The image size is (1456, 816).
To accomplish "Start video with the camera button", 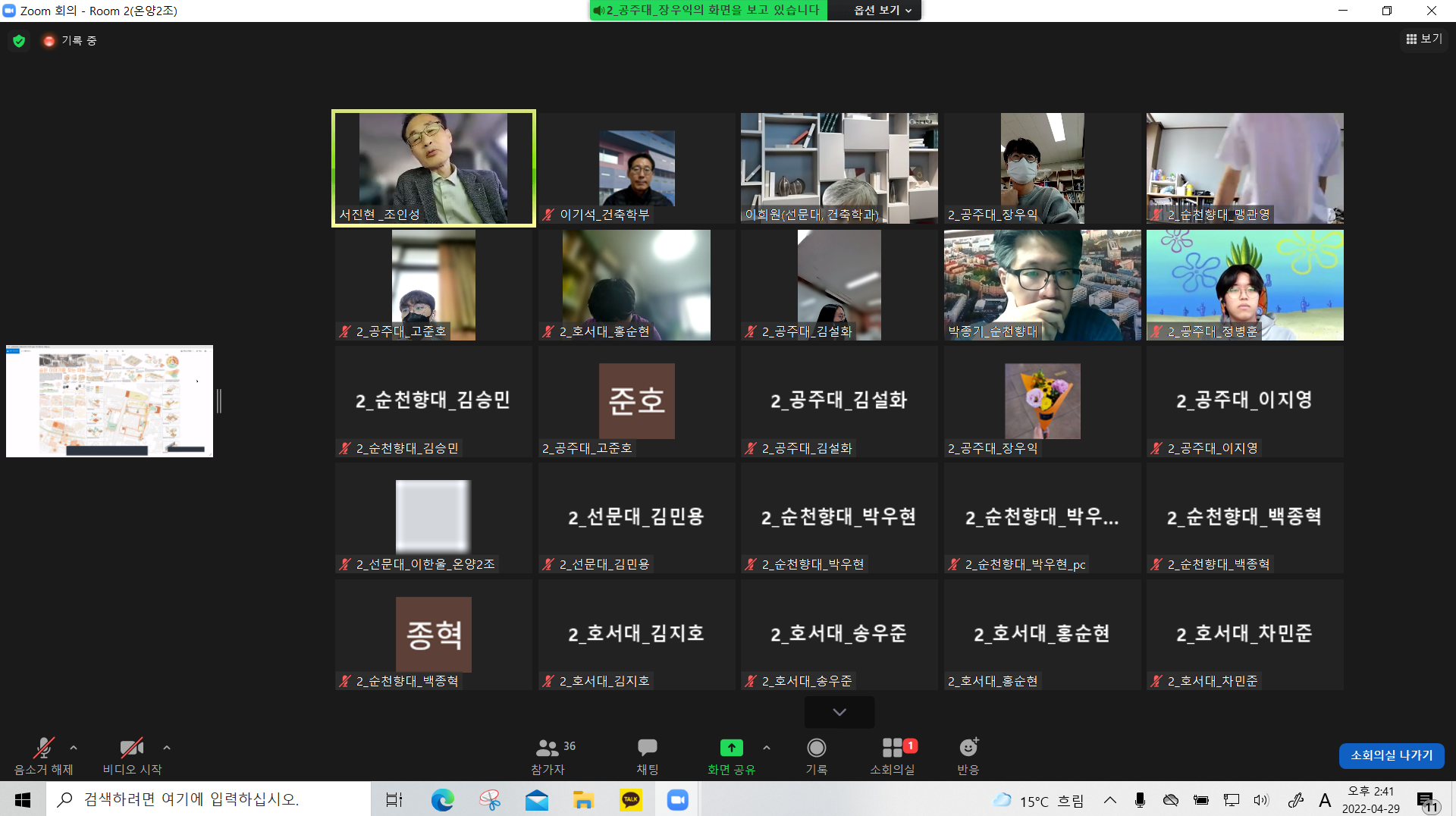I will coord(131,749).
